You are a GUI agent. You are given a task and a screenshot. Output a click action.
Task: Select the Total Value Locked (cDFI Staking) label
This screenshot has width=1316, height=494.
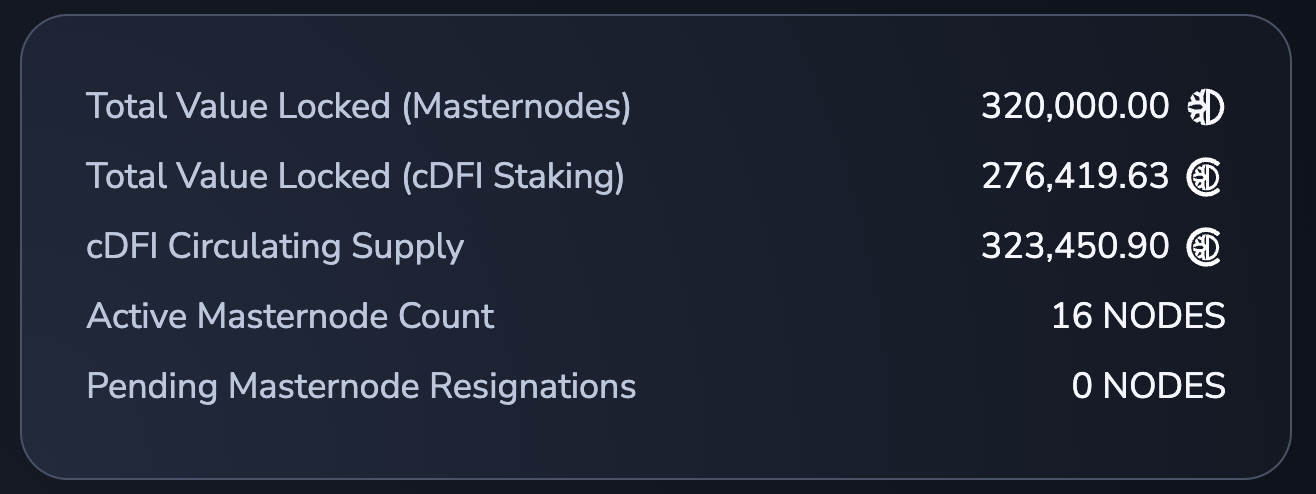355,176
